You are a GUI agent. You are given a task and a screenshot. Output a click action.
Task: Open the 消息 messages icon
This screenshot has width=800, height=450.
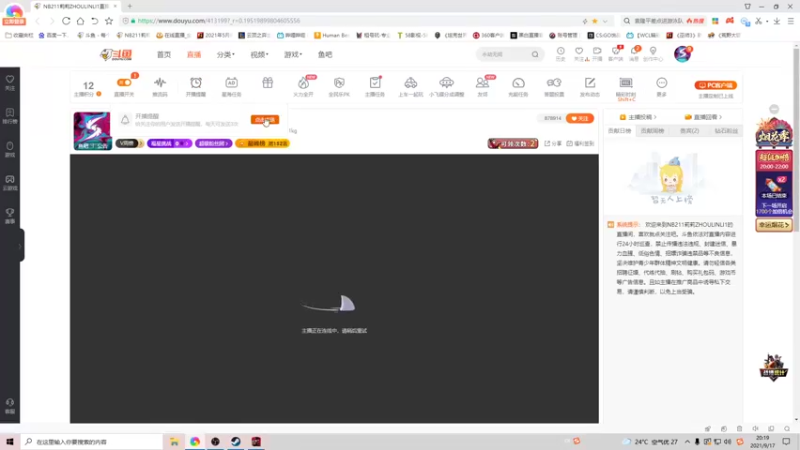pos(634,51)
